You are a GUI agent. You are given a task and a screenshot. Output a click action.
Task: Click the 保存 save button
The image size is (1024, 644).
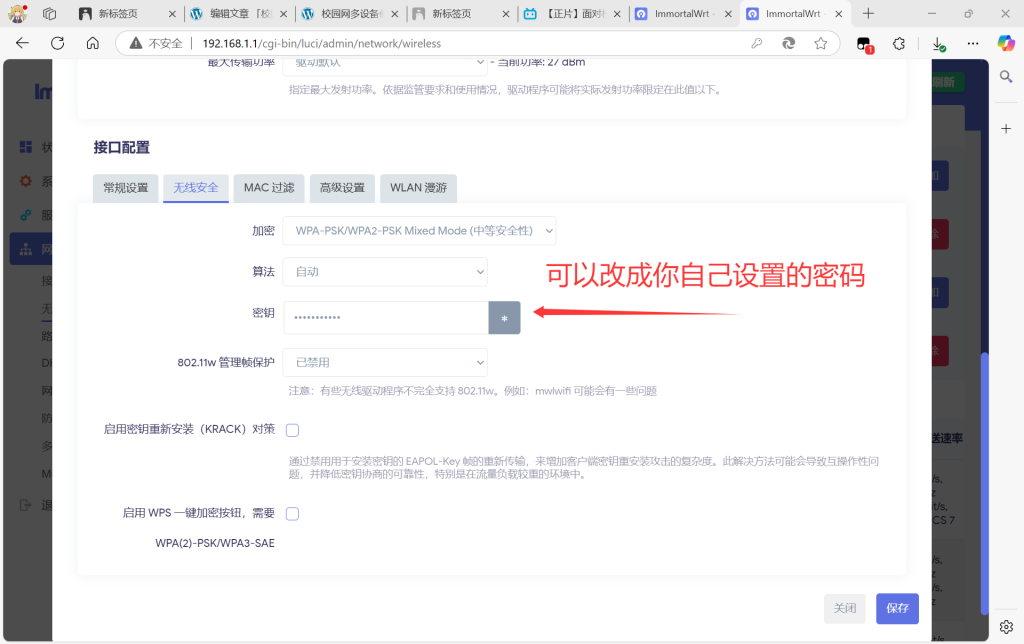point(897,608)
